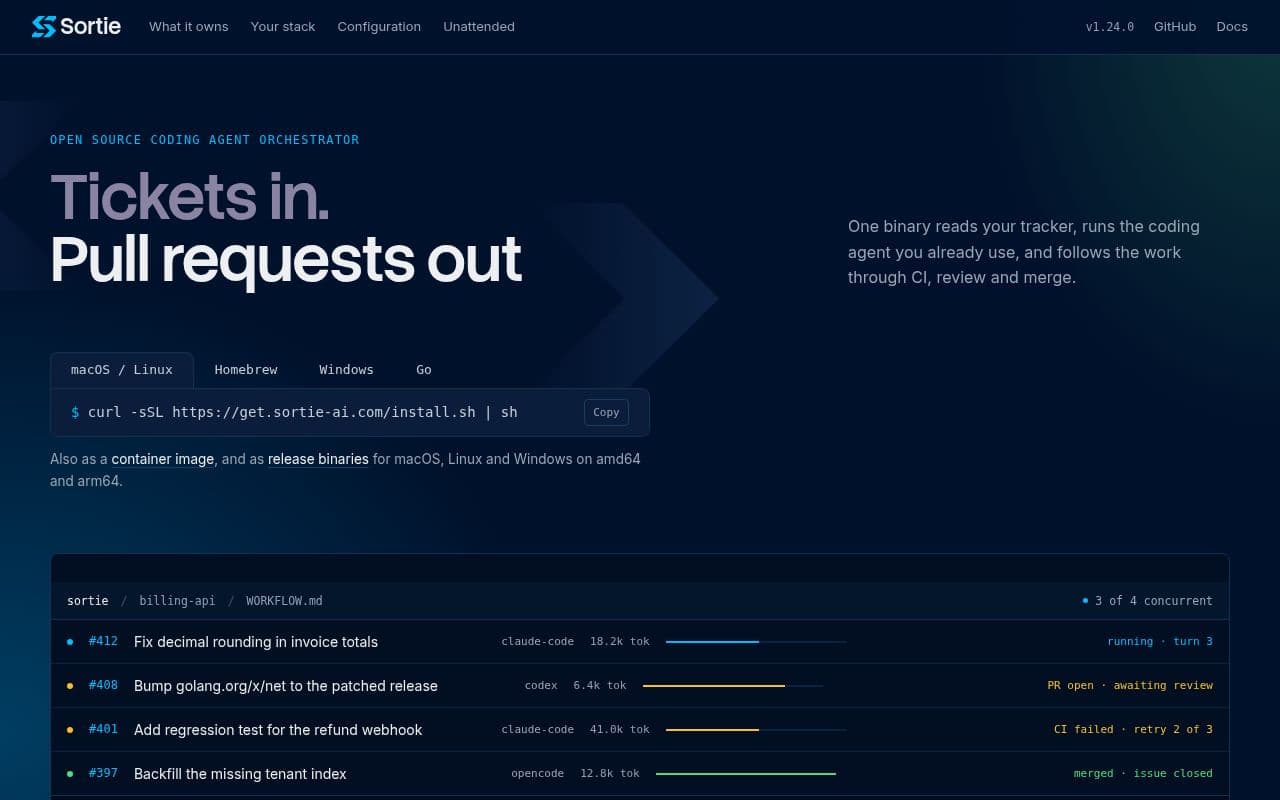Click the opencode agent label
This screenshot has height=800, width=1280.
tap(537, 773)
